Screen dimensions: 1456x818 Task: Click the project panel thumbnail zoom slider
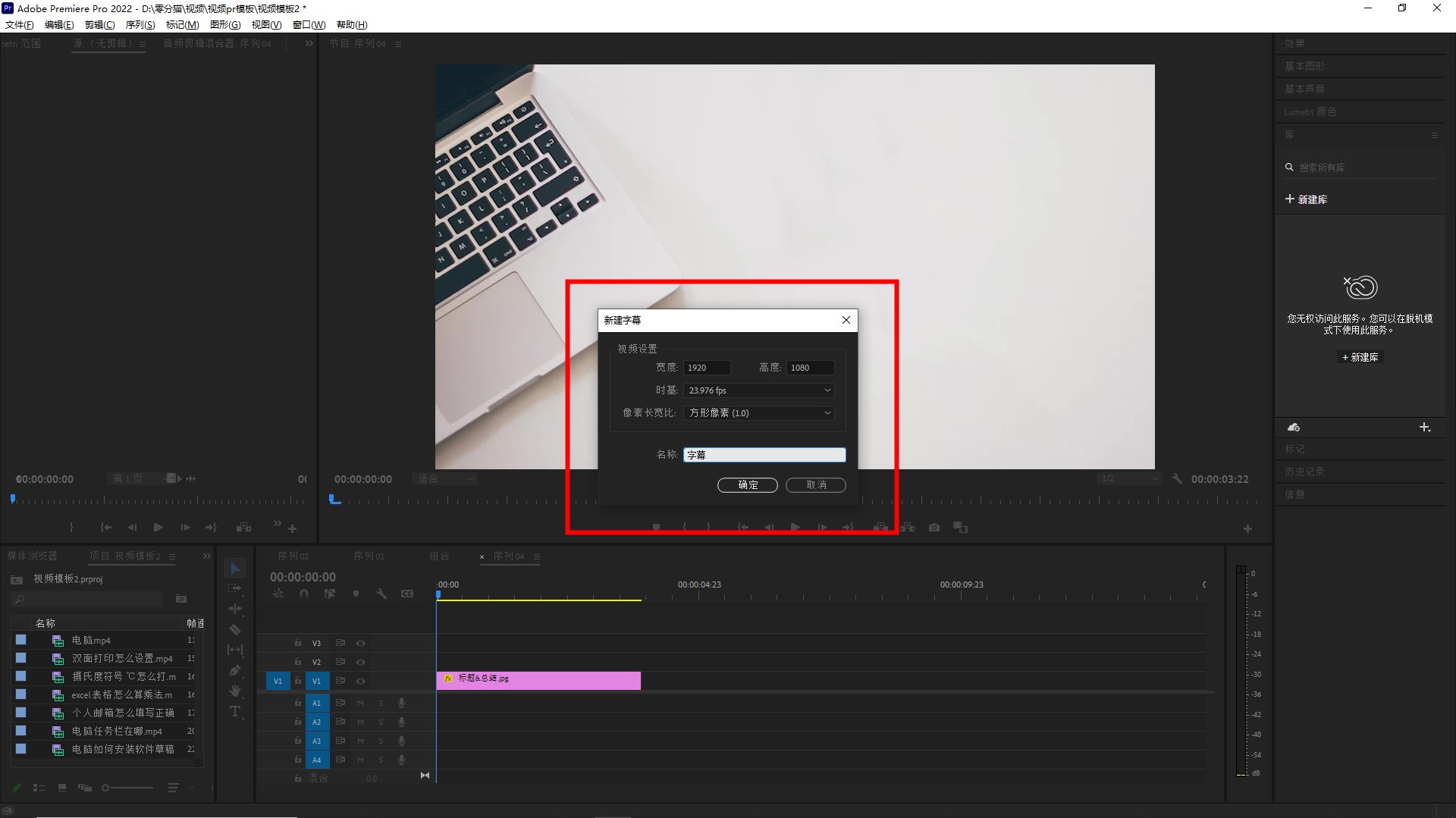tap(127, 788)
